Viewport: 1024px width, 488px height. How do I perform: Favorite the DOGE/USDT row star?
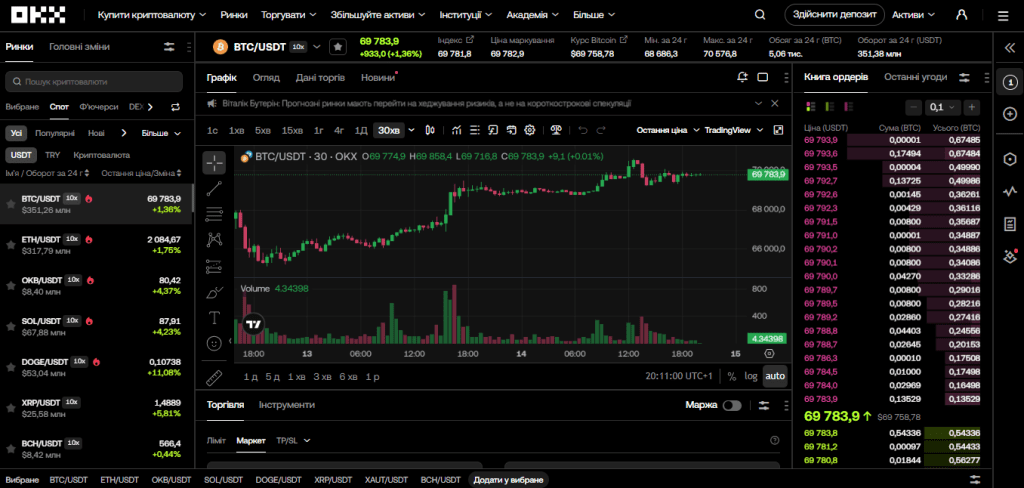tap(10, 366)
